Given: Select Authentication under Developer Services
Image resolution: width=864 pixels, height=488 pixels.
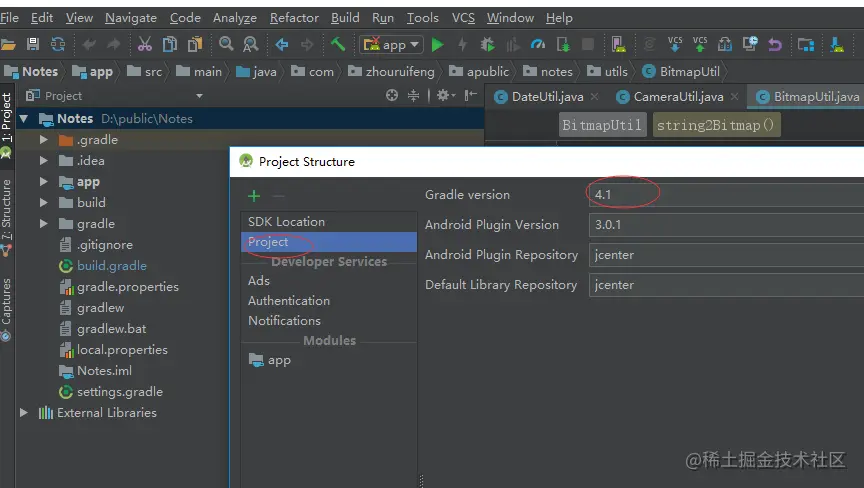Looking at the screenshot, I should (329, 301).
